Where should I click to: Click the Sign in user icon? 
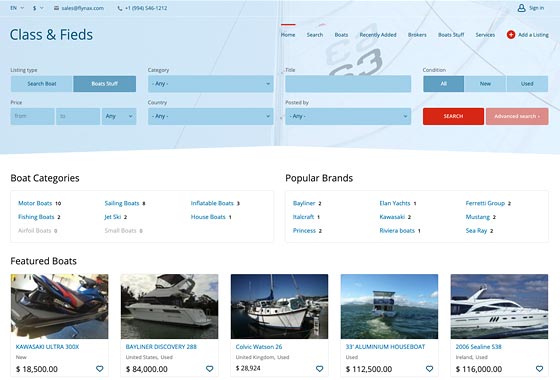521,8
